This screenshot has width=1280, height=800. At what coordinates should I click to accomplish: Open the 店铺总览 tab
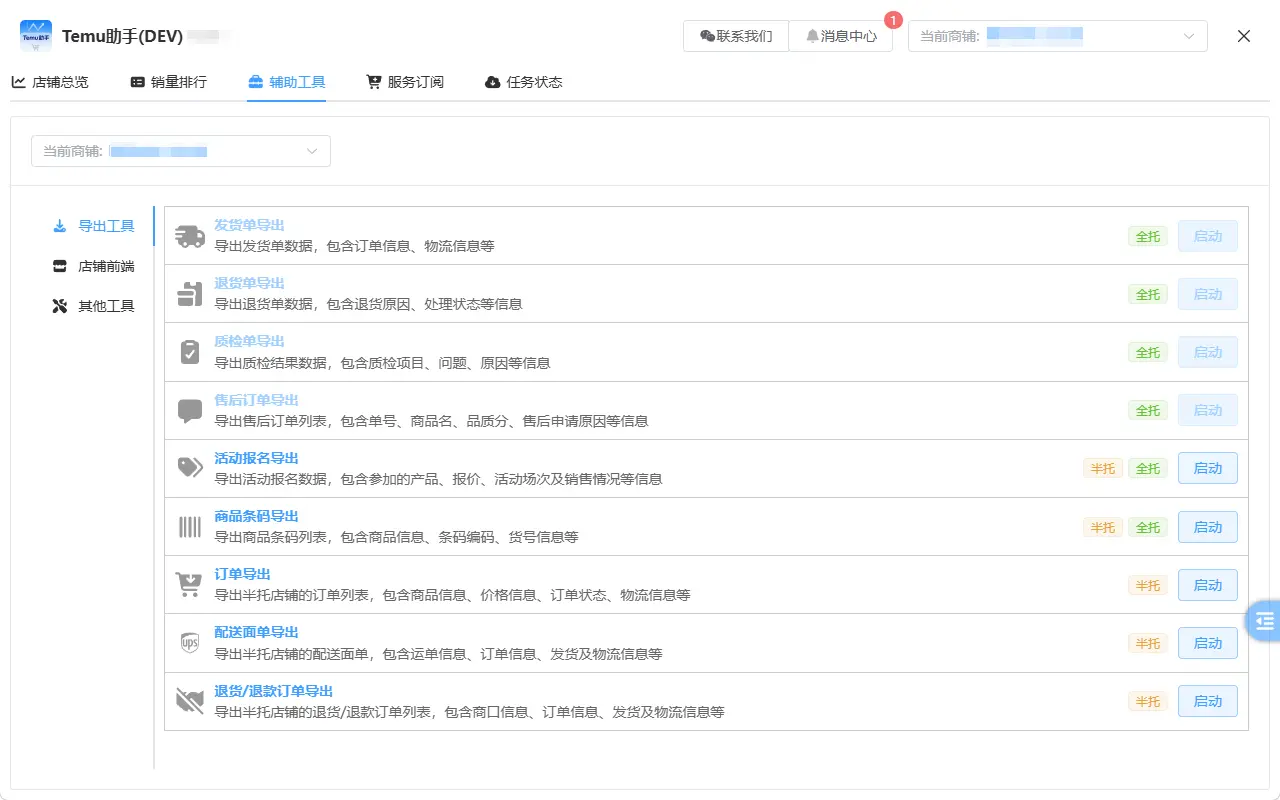(x=50, y=82)
